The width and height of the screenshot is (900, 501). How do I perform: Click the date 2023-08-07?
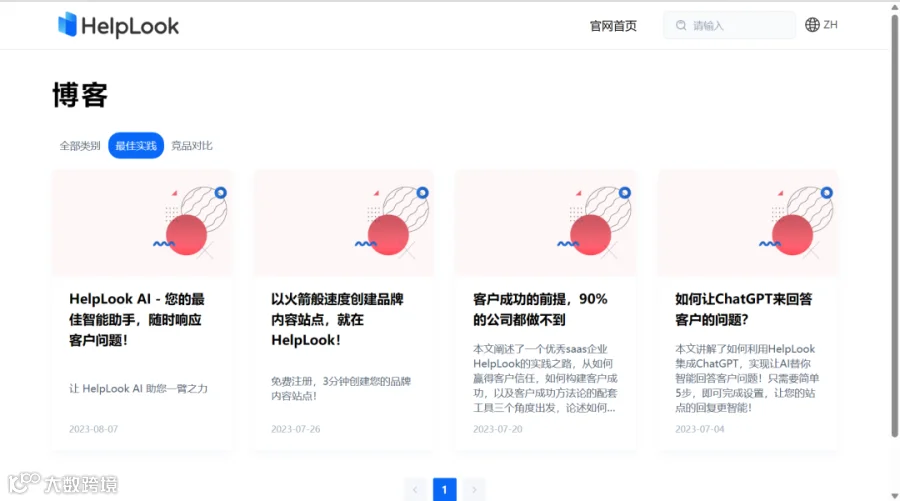pyautogui.click(x=94, y=429)
